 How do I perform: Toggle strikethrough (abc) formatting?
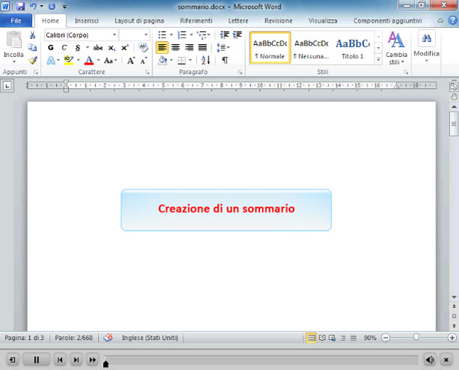(98, 48)
